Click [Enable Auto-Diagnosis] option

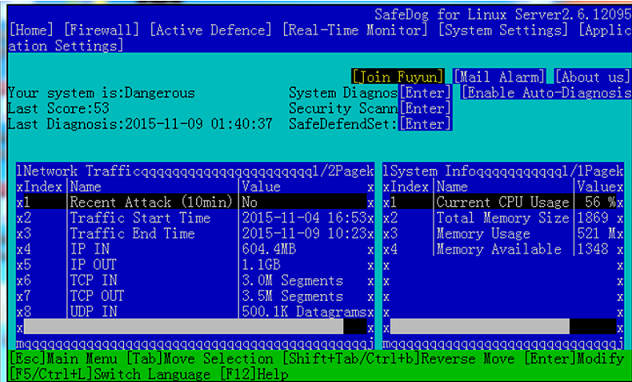pyautogui.click(x=546, y=93)
